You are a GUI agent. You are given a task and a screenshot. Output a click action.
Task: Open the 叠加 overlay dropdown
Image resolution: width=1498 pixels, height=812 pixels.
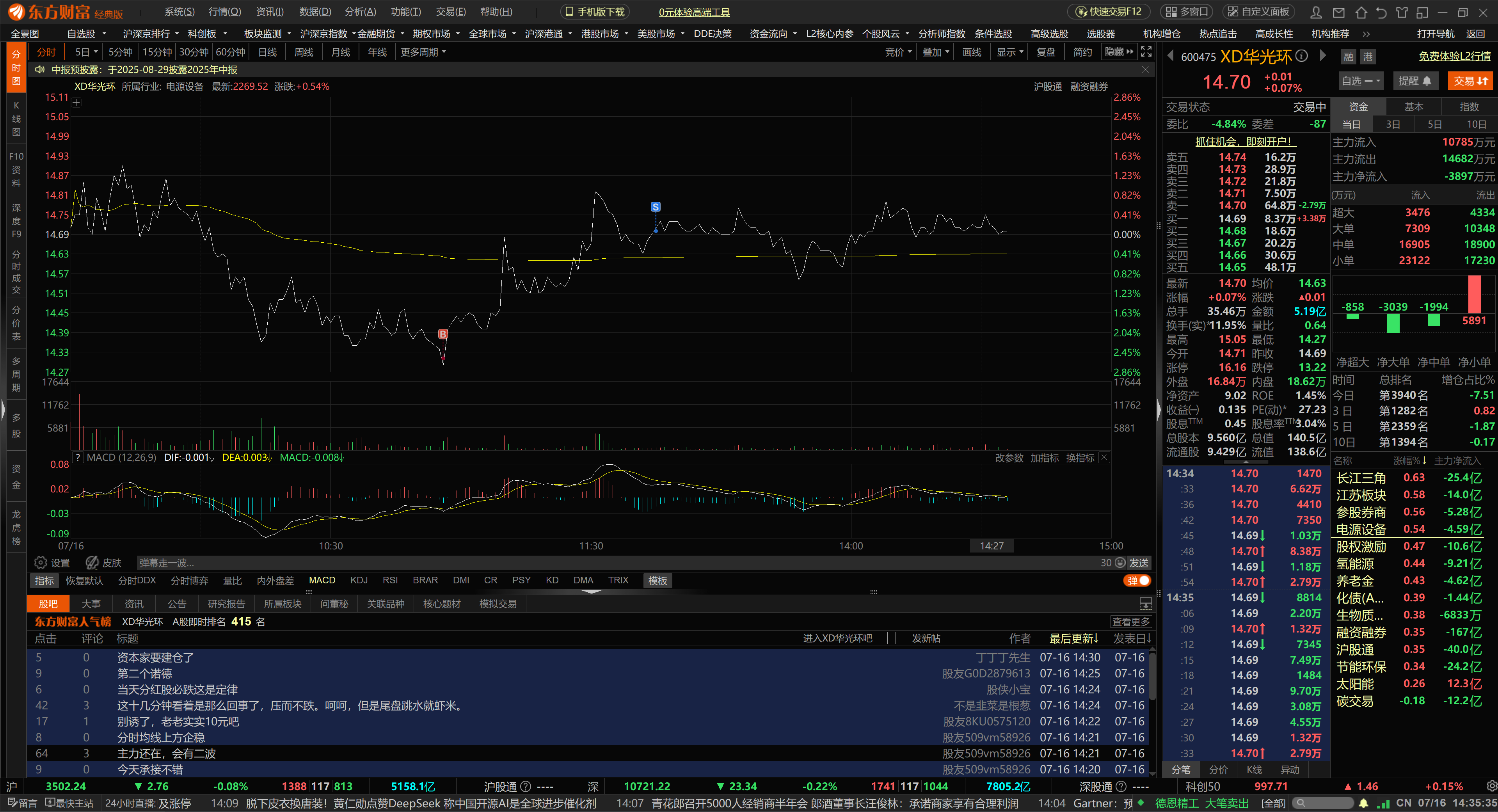[935, 52]
